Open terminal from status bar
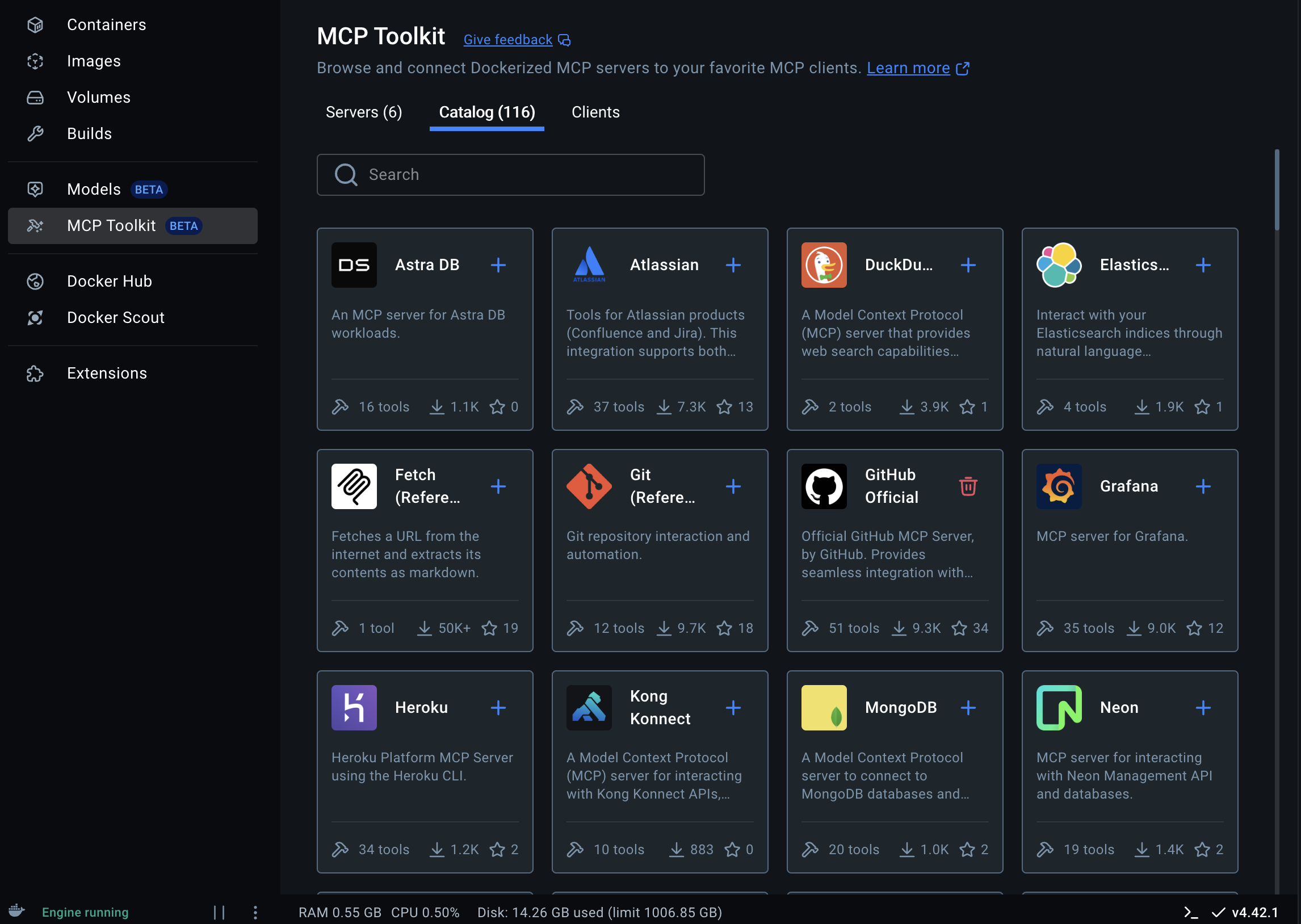Screen dimensions: 1301x924 [x=1190, y=912]
